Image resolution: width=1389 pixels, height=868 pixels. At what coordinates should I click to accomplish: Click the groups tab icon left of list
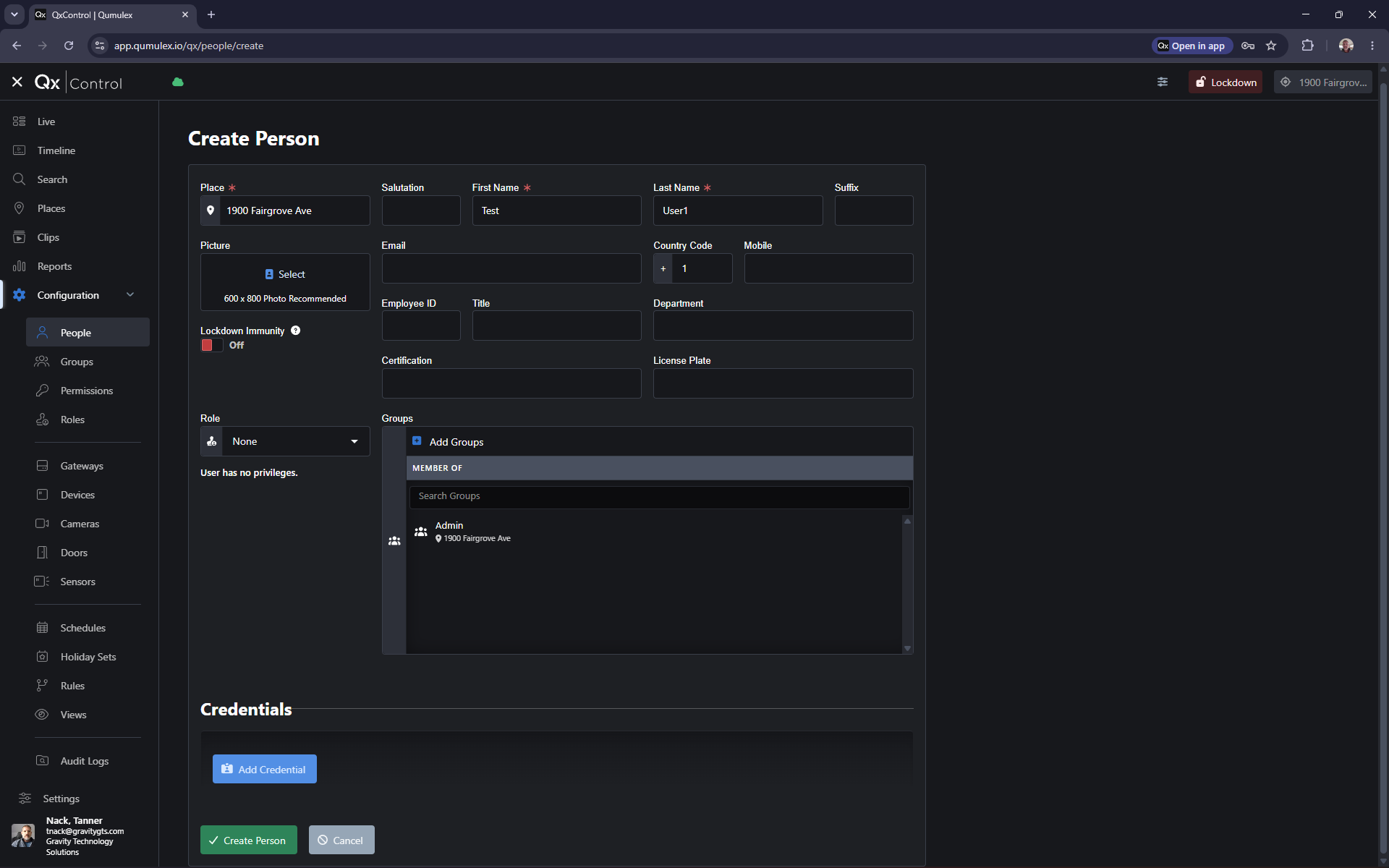[x=394, y=541]
